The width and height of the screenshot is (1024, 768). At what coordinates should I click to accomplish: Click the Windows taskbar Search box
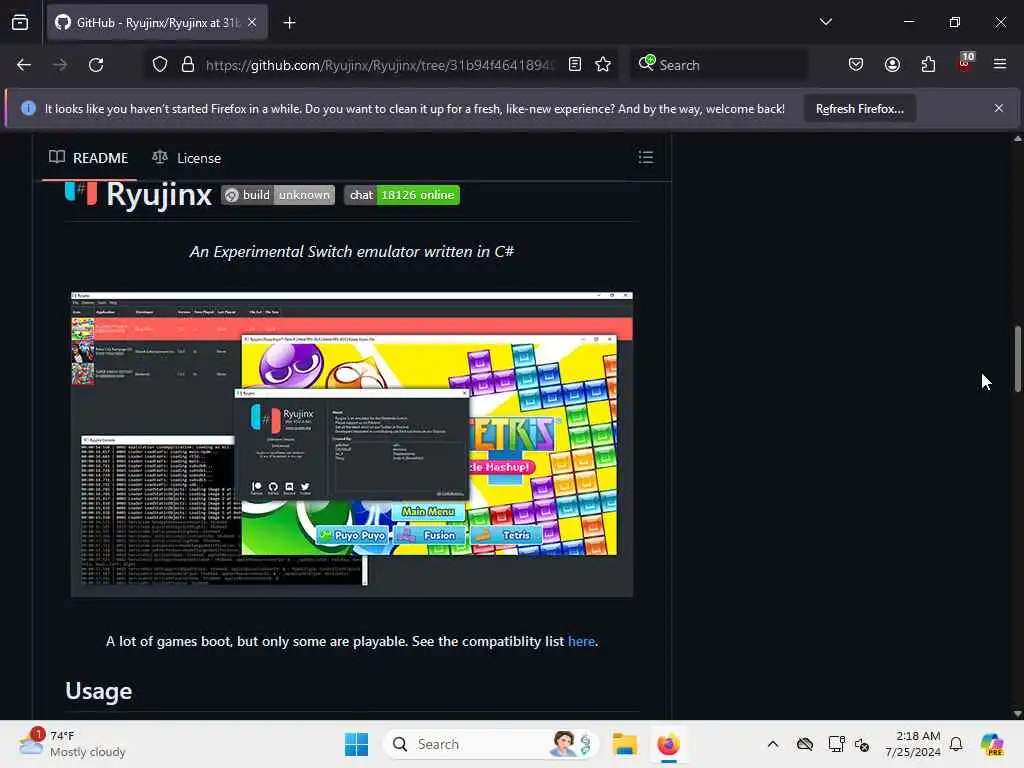click(490, 744)
